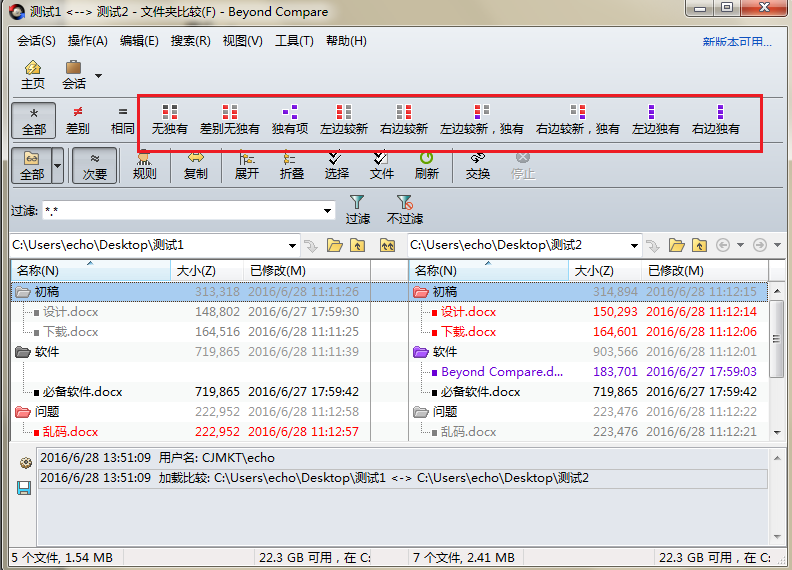Click the 过滤 funnel filter icon
The height and width of the screenshot is (570, 792).
[x=357, y=203]
